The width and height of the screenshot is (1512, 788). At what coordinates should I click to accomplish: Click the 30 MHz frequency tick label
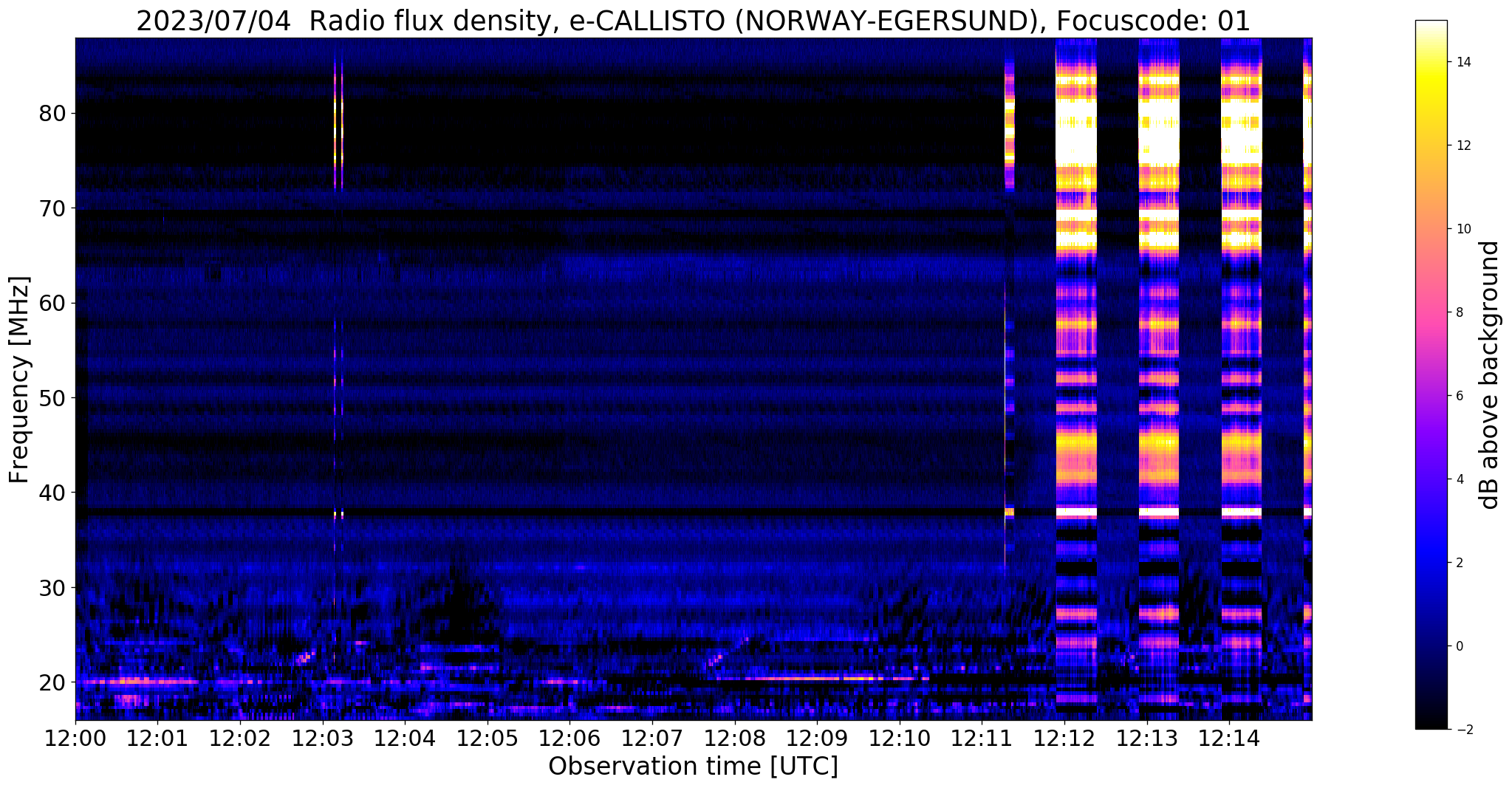[52, 587]
